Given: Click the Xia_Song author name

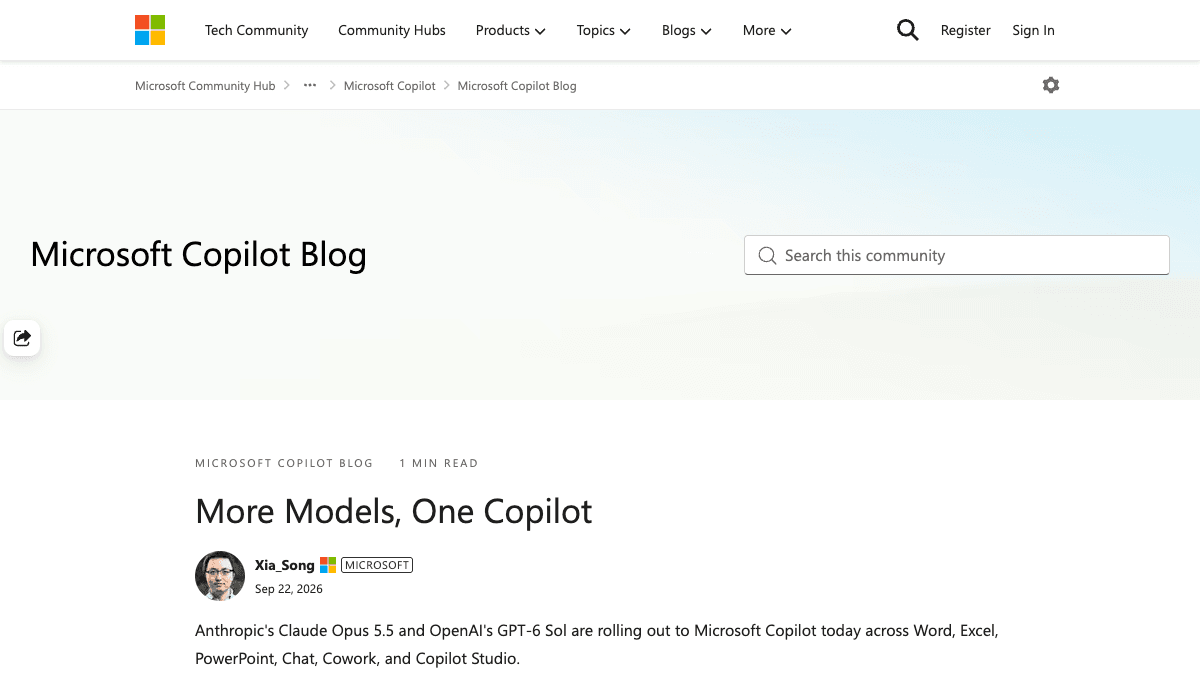Looking at the screenshot, I should (285, 565).
